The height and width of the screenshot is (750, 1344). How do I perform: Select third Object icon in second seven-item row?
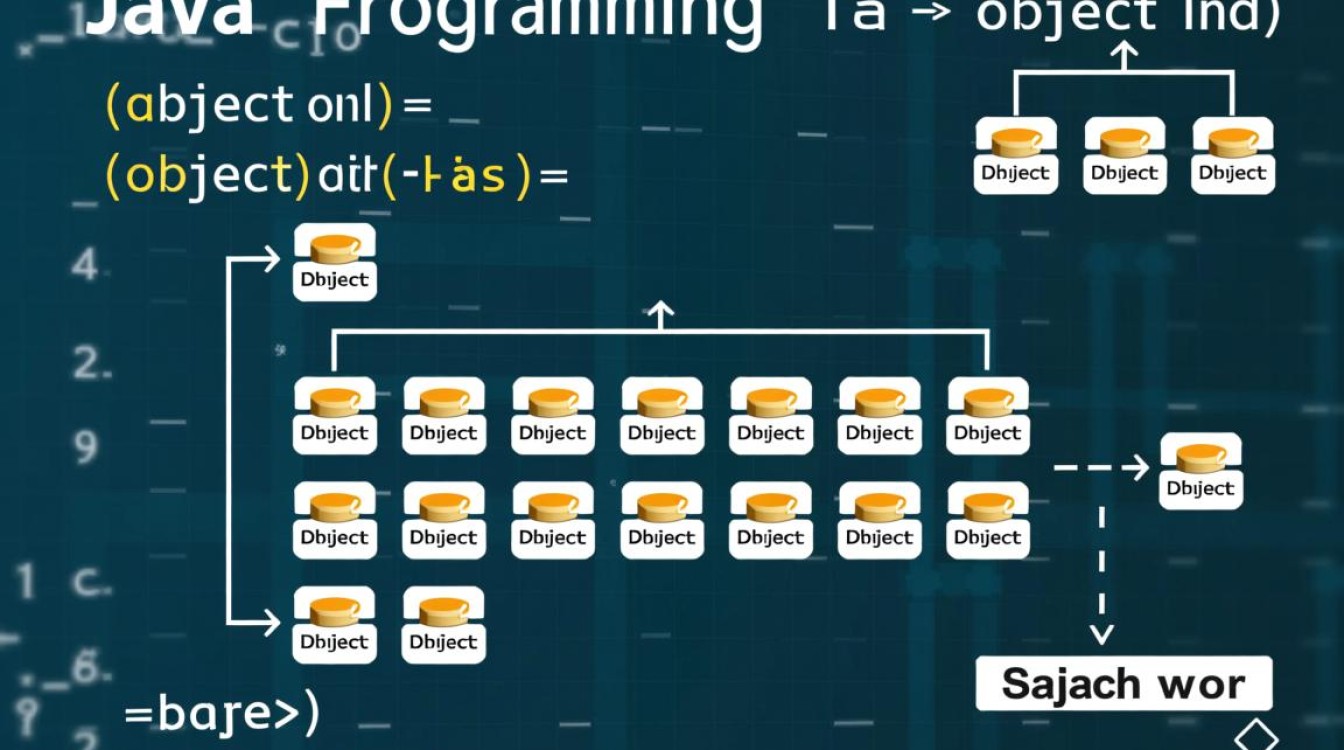click(x=553, y=520)
